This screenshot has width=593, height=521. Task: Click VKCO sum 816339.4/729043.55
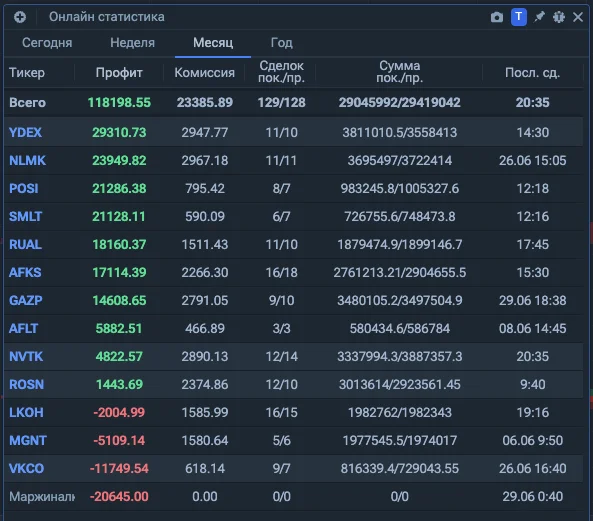point(399,468)
